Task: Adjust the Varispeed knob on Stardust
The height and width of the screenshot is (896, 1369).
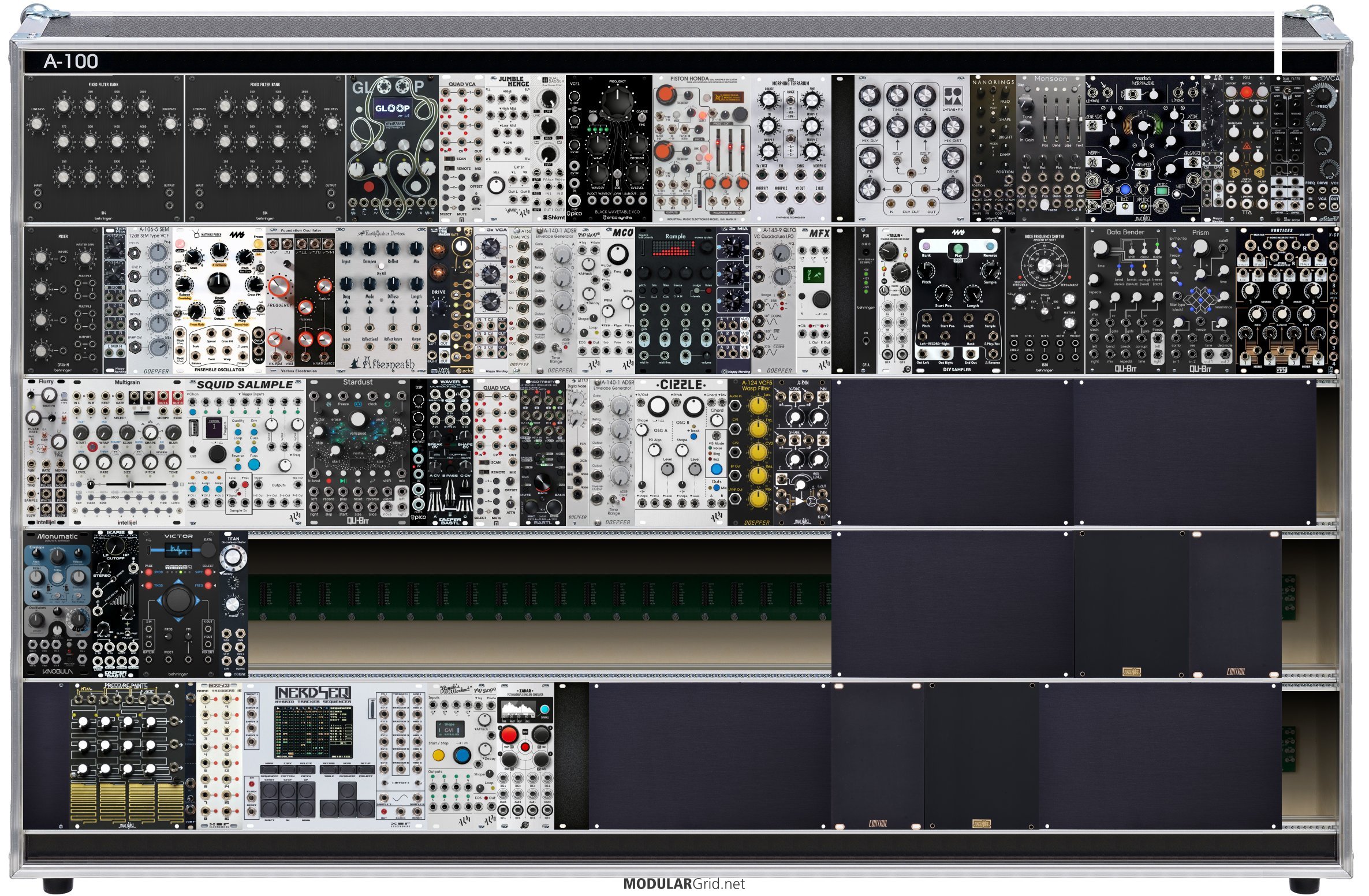Action: pyautogui.click(x=358, y=419)
